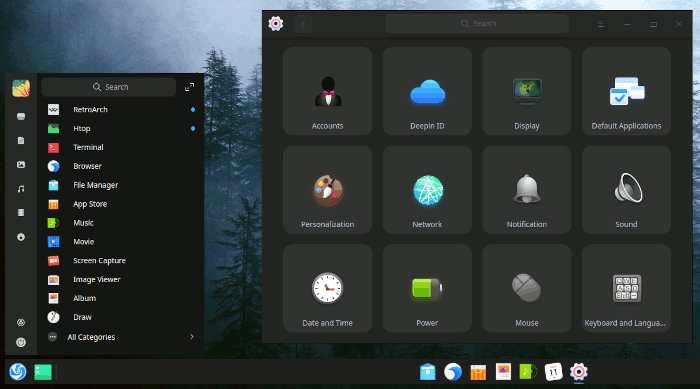Open App Store from dock

click(478, 372)
